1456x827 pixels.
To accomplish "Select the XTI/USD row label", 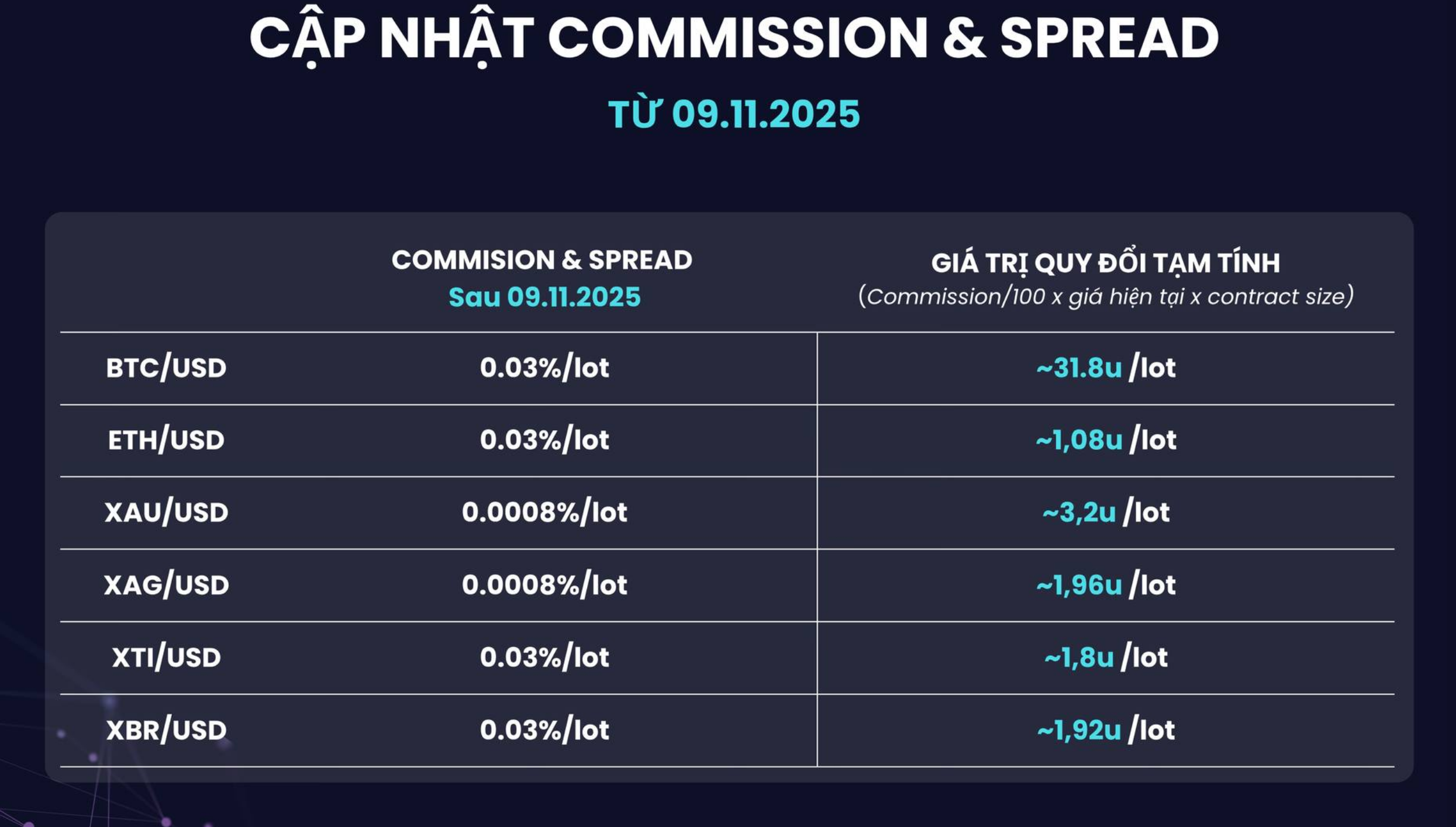I will pos(166,658).
